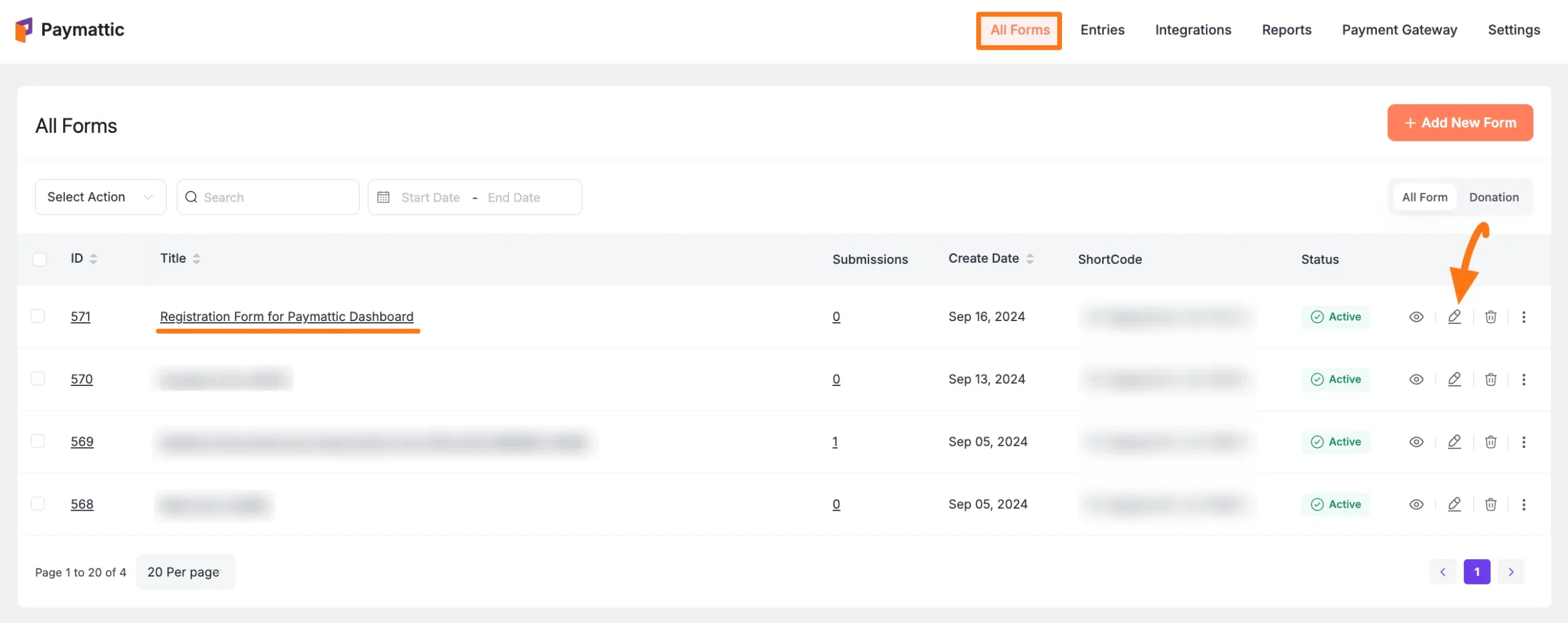Open more options menu for form 569

tap(1523, 442)
